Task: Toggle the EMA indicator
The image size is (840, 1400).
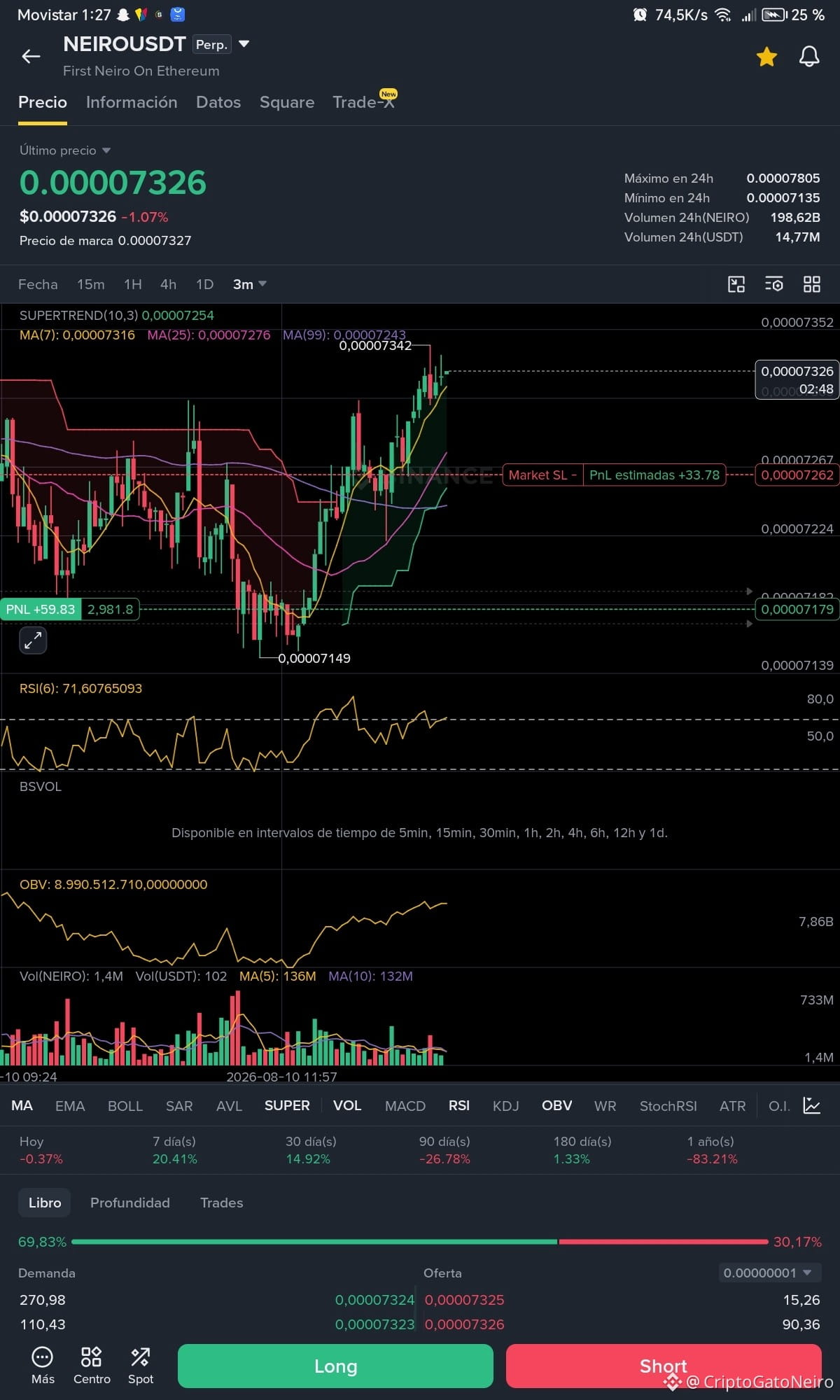Action: pos(70,1105)
